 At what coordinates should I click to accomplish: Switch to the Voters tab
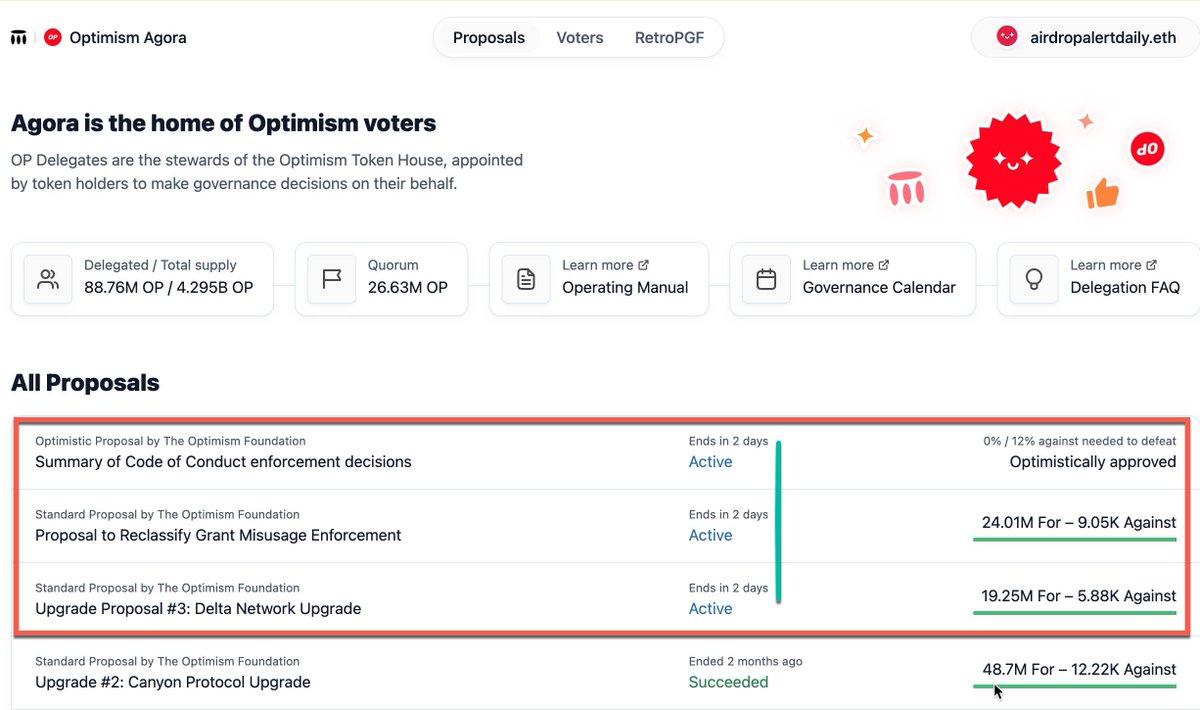580,38
